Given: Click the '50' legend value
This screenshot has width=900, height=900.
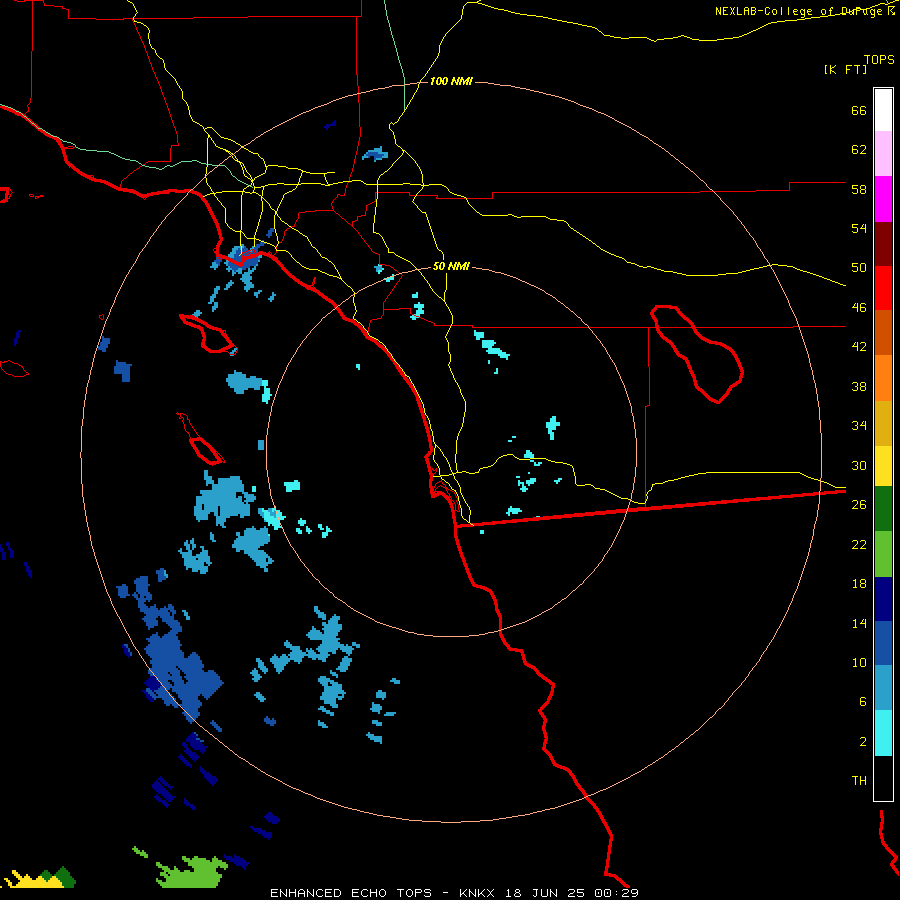Looking at the screenshot, I should (859, 267).
